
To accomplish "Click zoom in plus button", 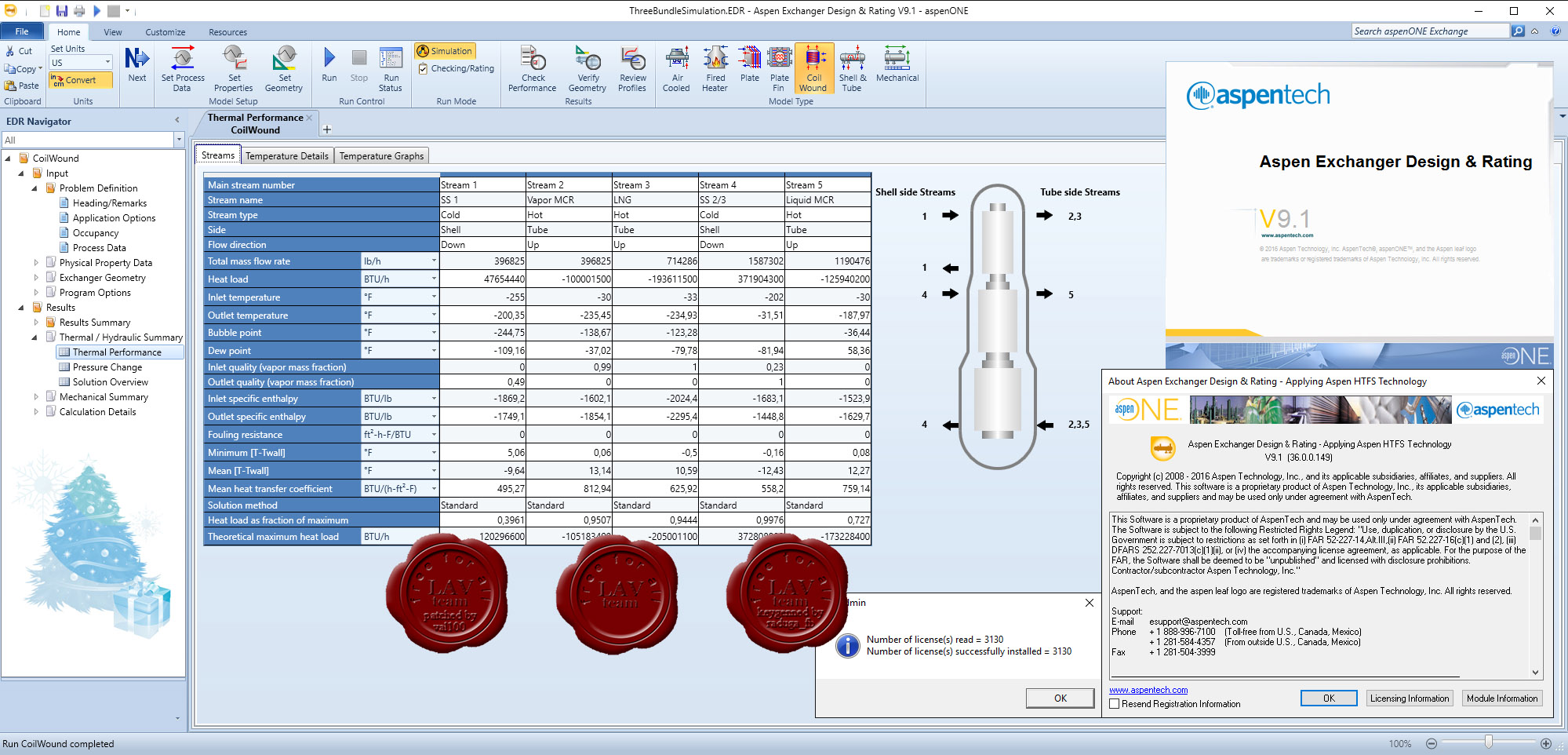I will [x=1546, y=743].
